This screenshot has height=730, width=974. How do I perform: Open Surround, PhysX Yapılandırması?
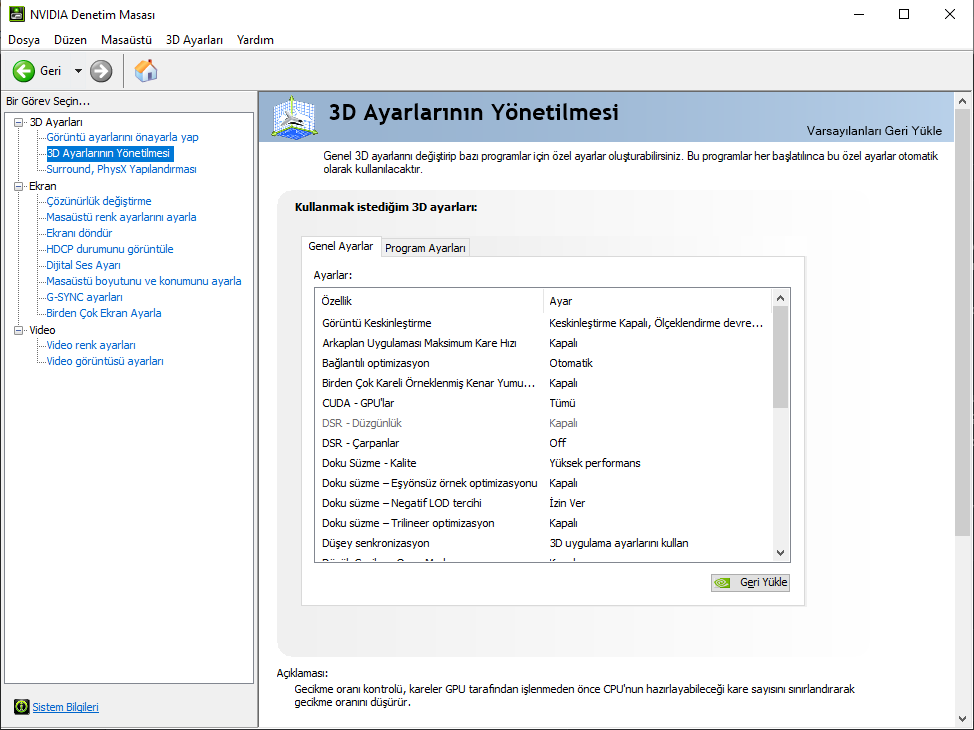121,169
